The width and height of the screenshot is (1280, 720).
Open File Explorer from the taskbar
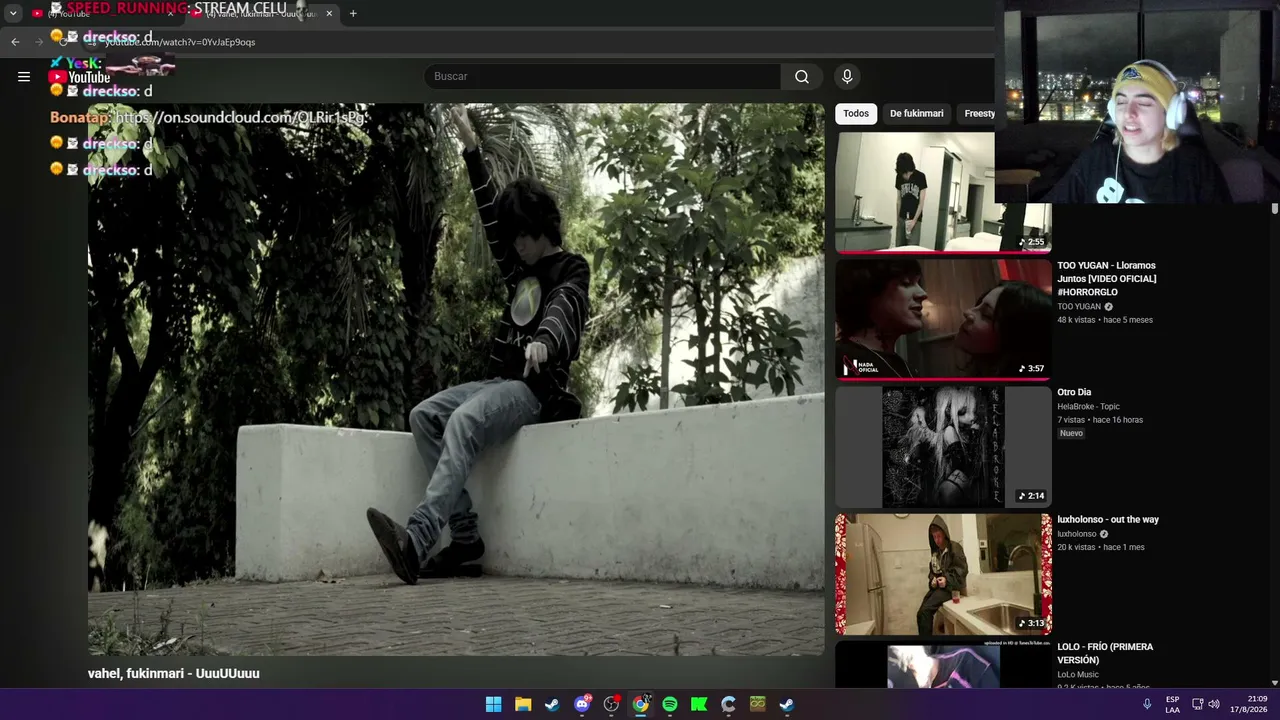(x=523, y=704)
